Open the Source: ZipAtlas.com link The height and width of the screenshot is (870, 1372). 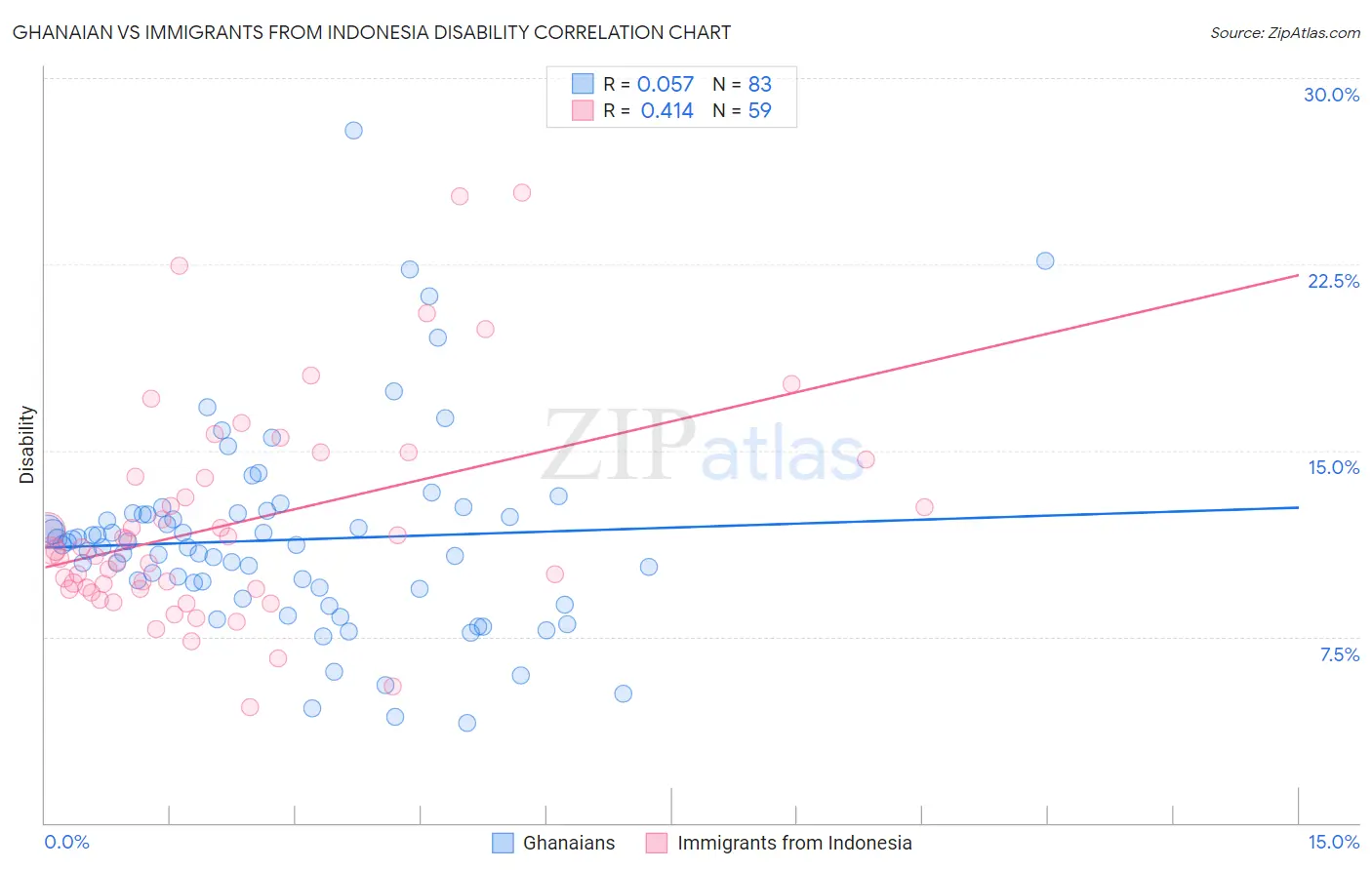coord(1285,32)
